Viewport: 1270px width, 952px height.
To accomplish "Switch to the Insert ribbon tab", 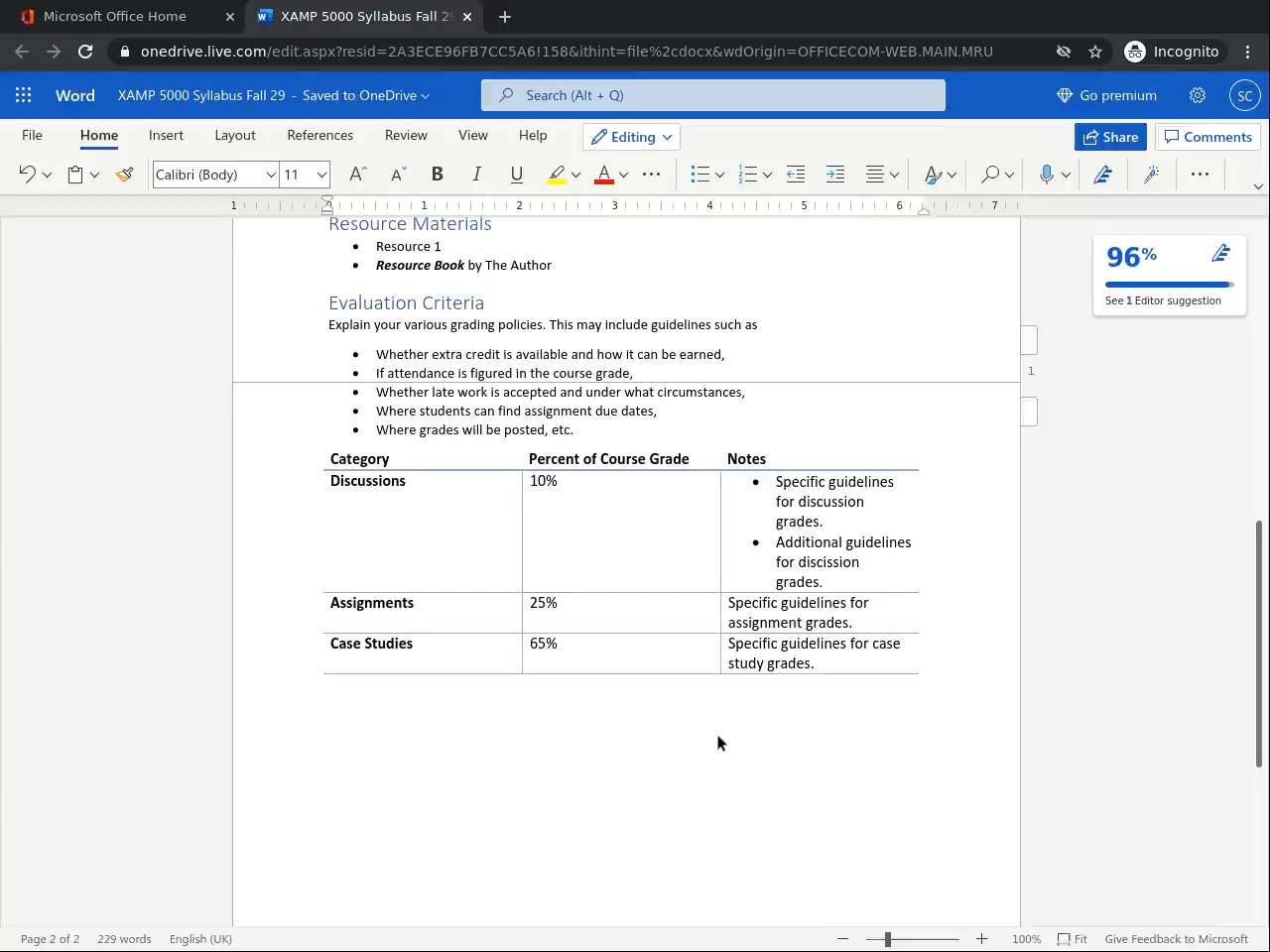I will pos(166,135).
